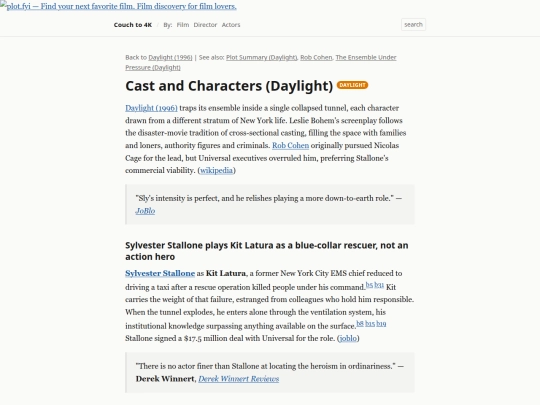Click the Couch to 4K site title
540x405 pixels.
133,25
